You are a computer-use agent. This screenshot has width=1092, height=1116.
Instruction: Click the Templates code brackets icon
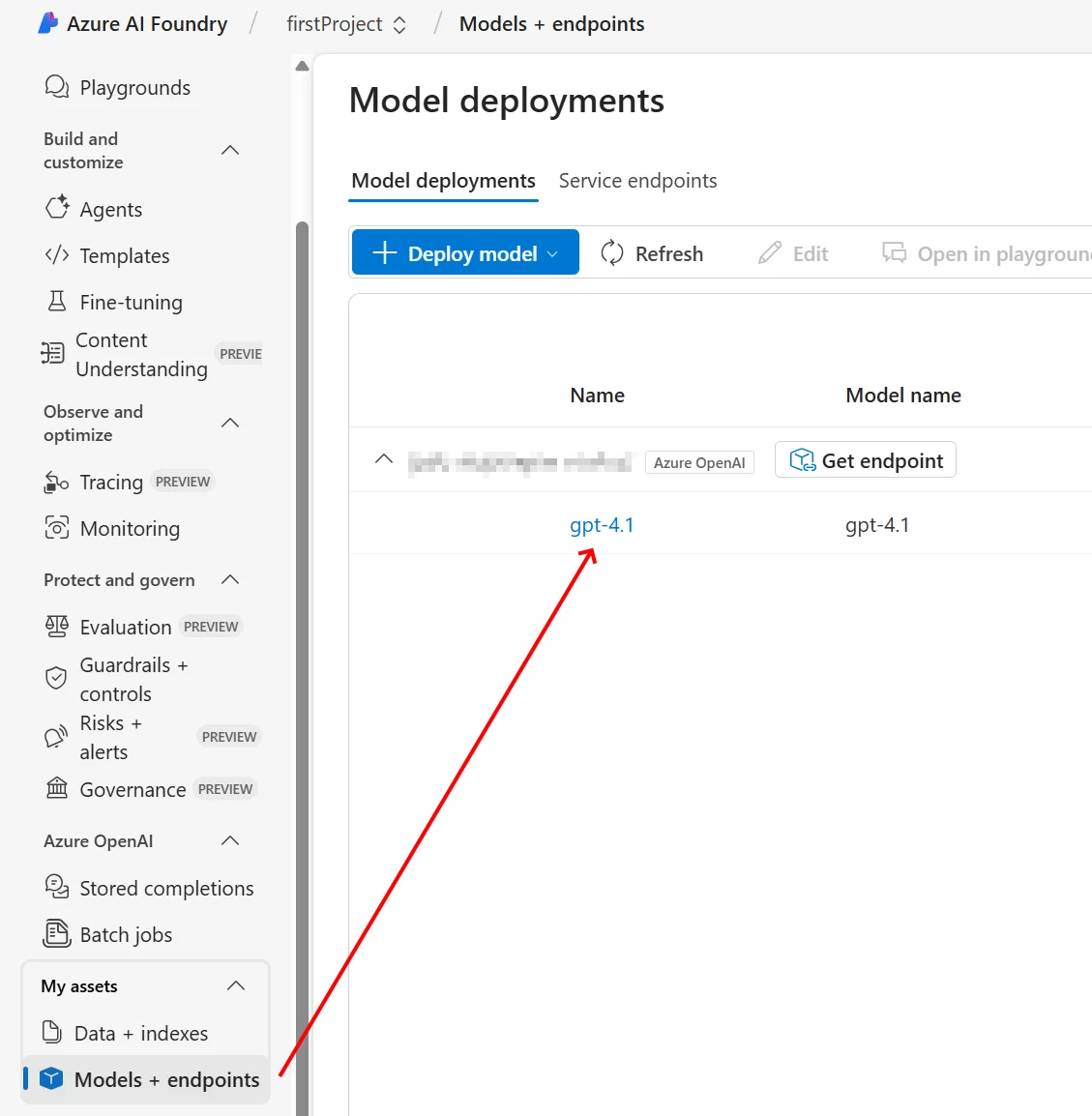[x=57, y=254]
